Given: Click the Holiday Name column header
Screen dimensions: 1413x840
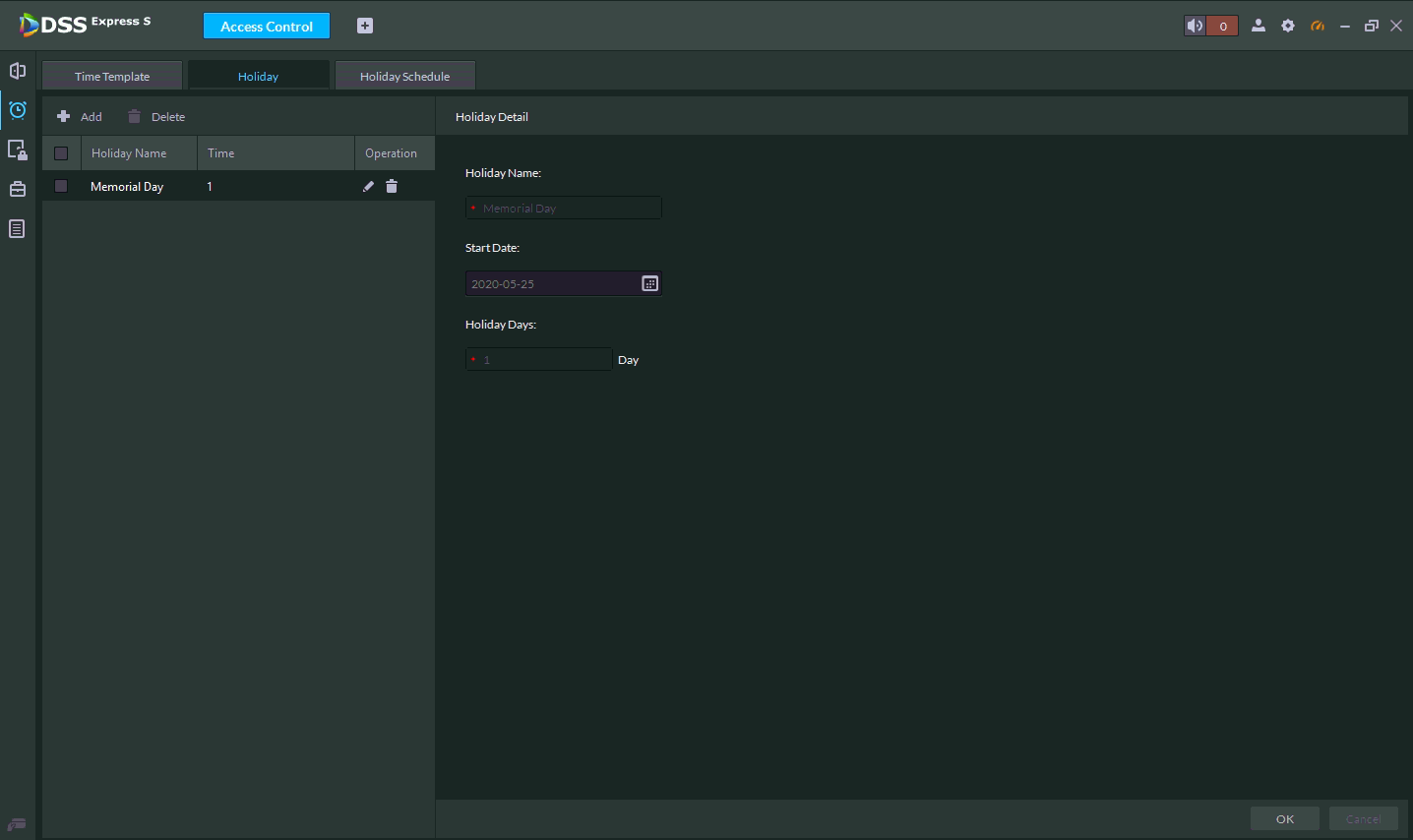Looking at the screenshot, I should (x=139, y=153).
